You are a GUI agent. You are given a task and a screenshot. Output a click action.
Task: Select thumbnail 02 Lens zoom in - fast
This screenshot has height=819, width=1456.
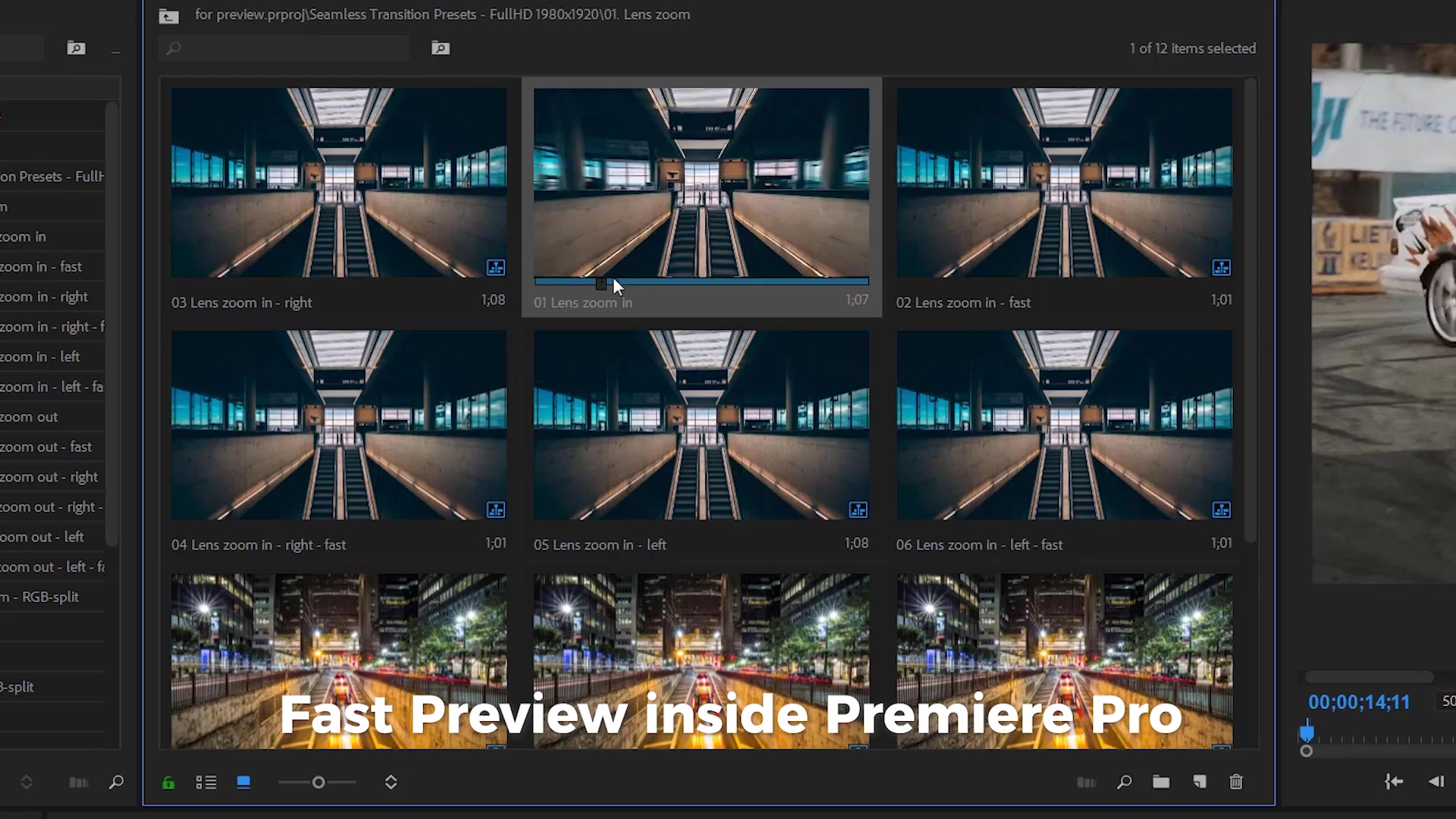click(1064, 183)
